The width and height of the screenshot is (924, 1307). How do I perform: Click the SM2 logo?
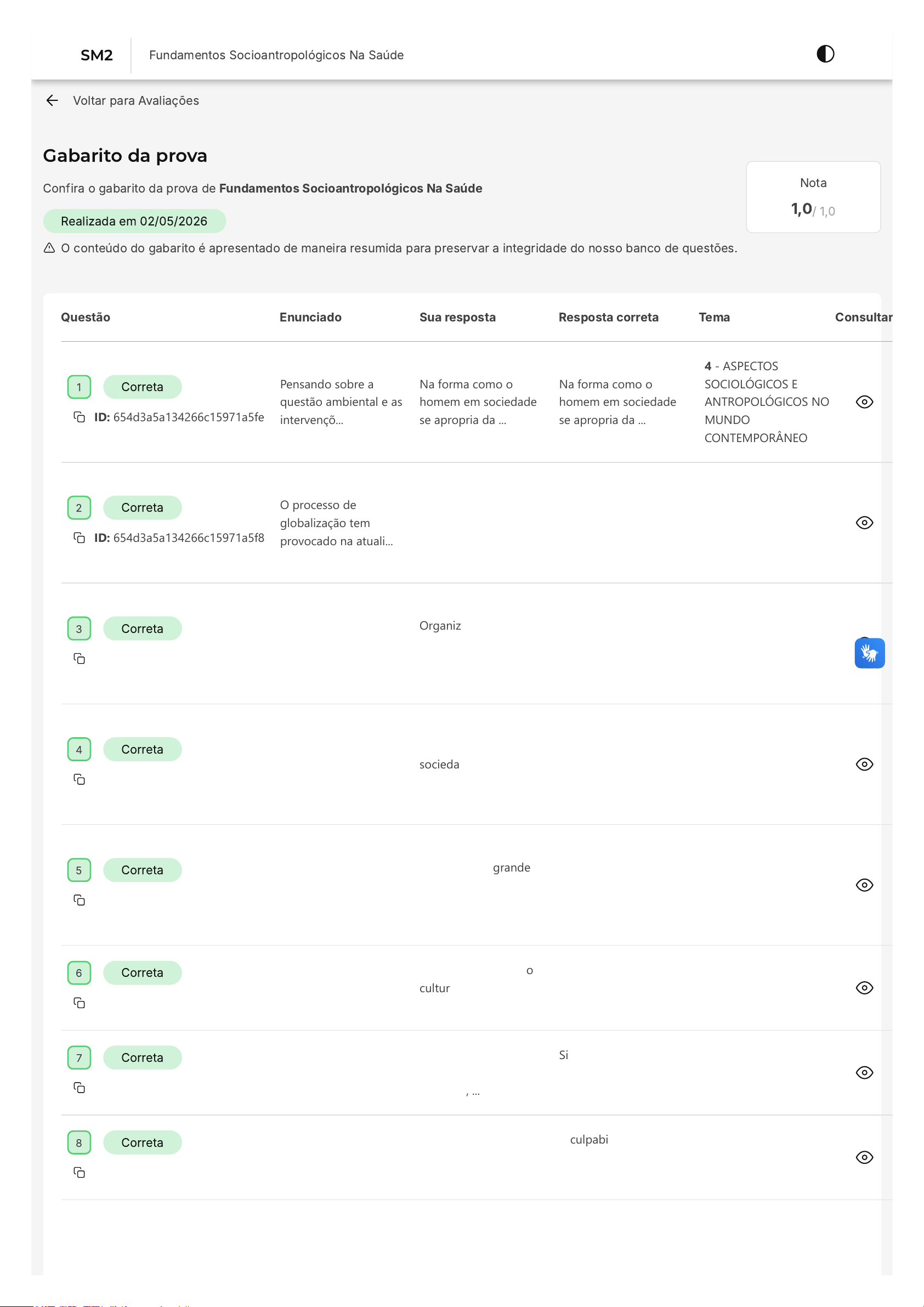96,55
